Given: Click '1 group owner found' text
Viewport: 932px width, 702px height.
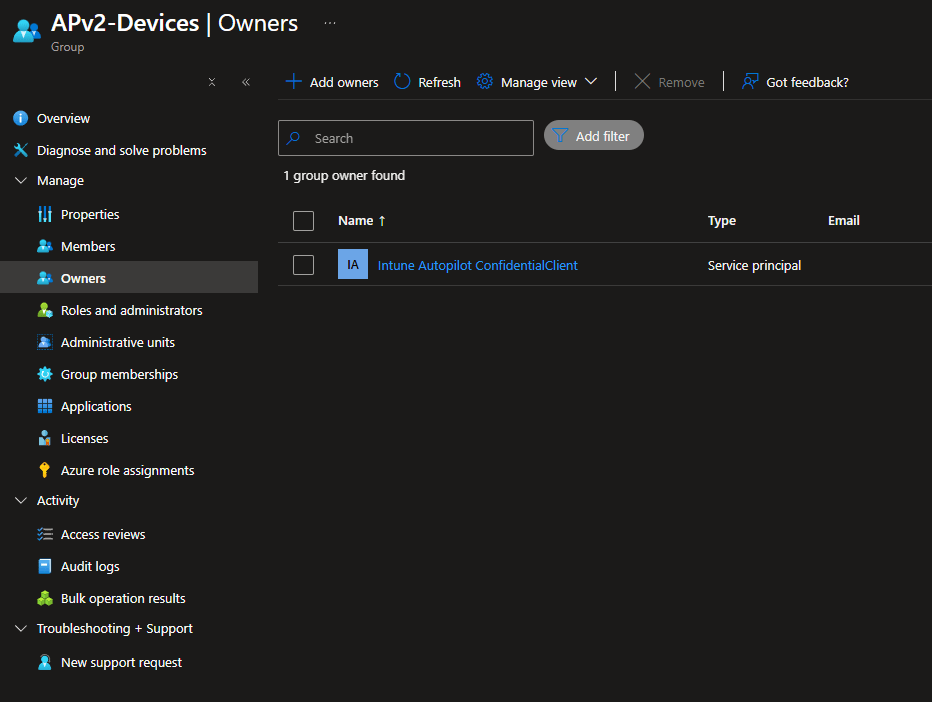Looking at the screenshot, I should coord(344,175).
